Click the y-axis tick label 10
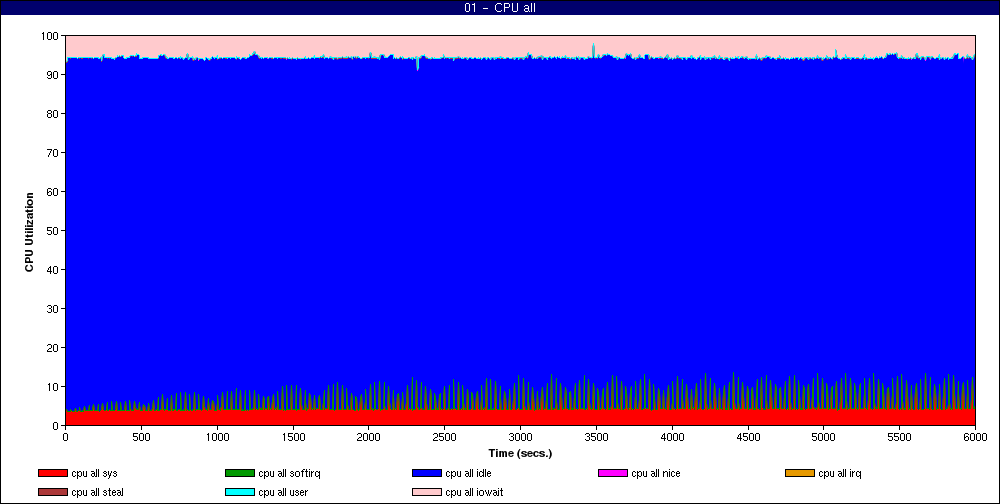 53,387
